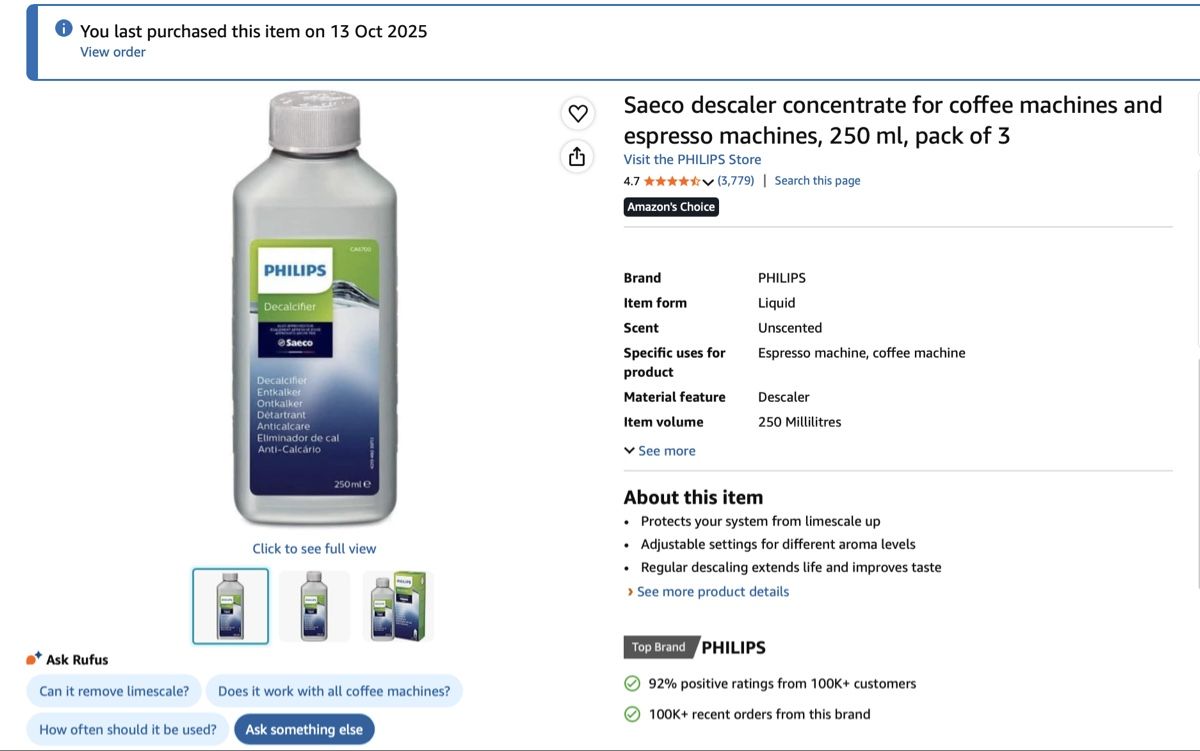The height and width of the screenshot is (751, 1200).
Task: Select the second bottle thumbnail
Action: tap(314, 606)
